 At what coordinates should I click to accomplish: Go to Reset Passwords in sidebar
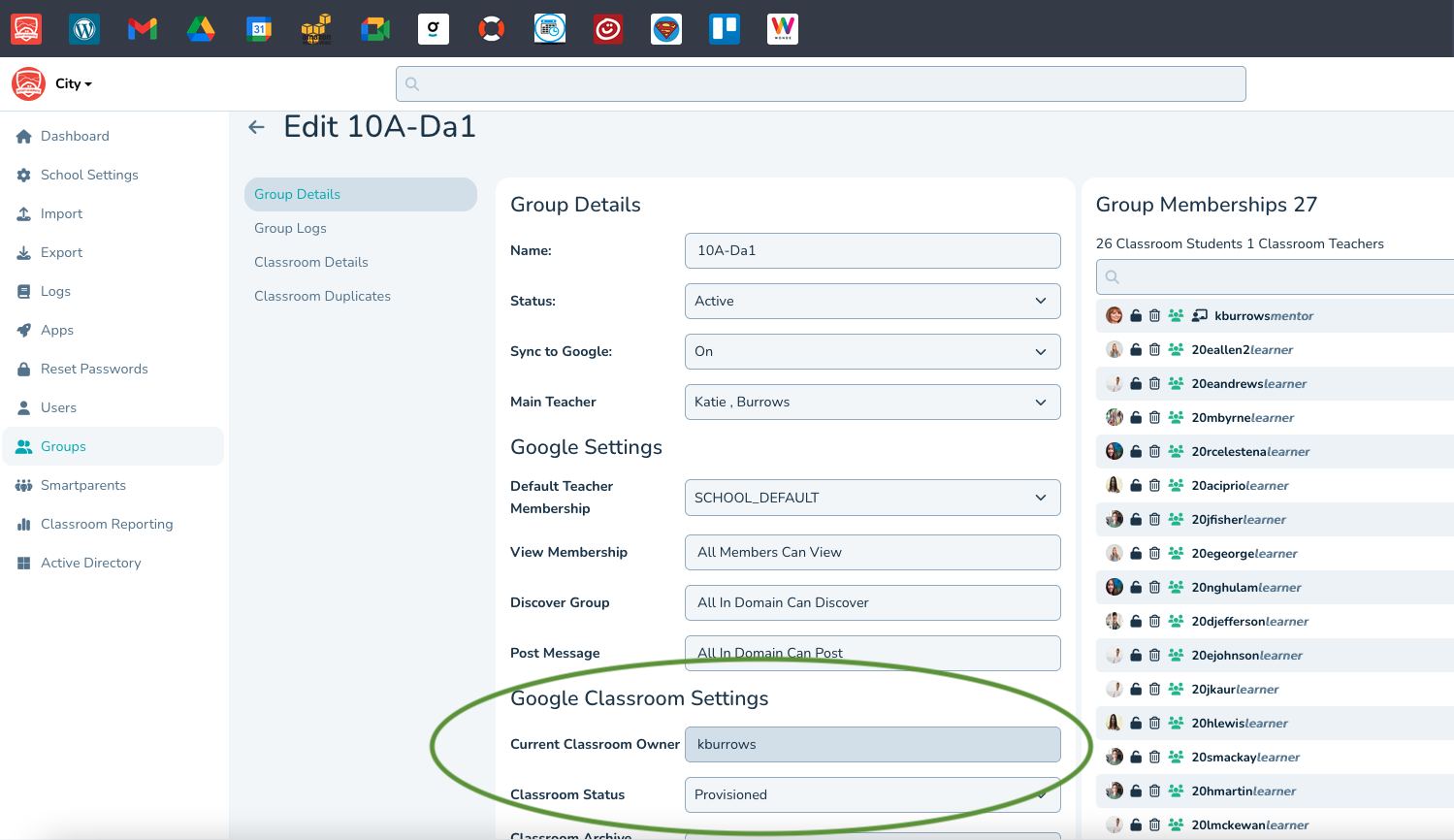[x=94, y=369]
